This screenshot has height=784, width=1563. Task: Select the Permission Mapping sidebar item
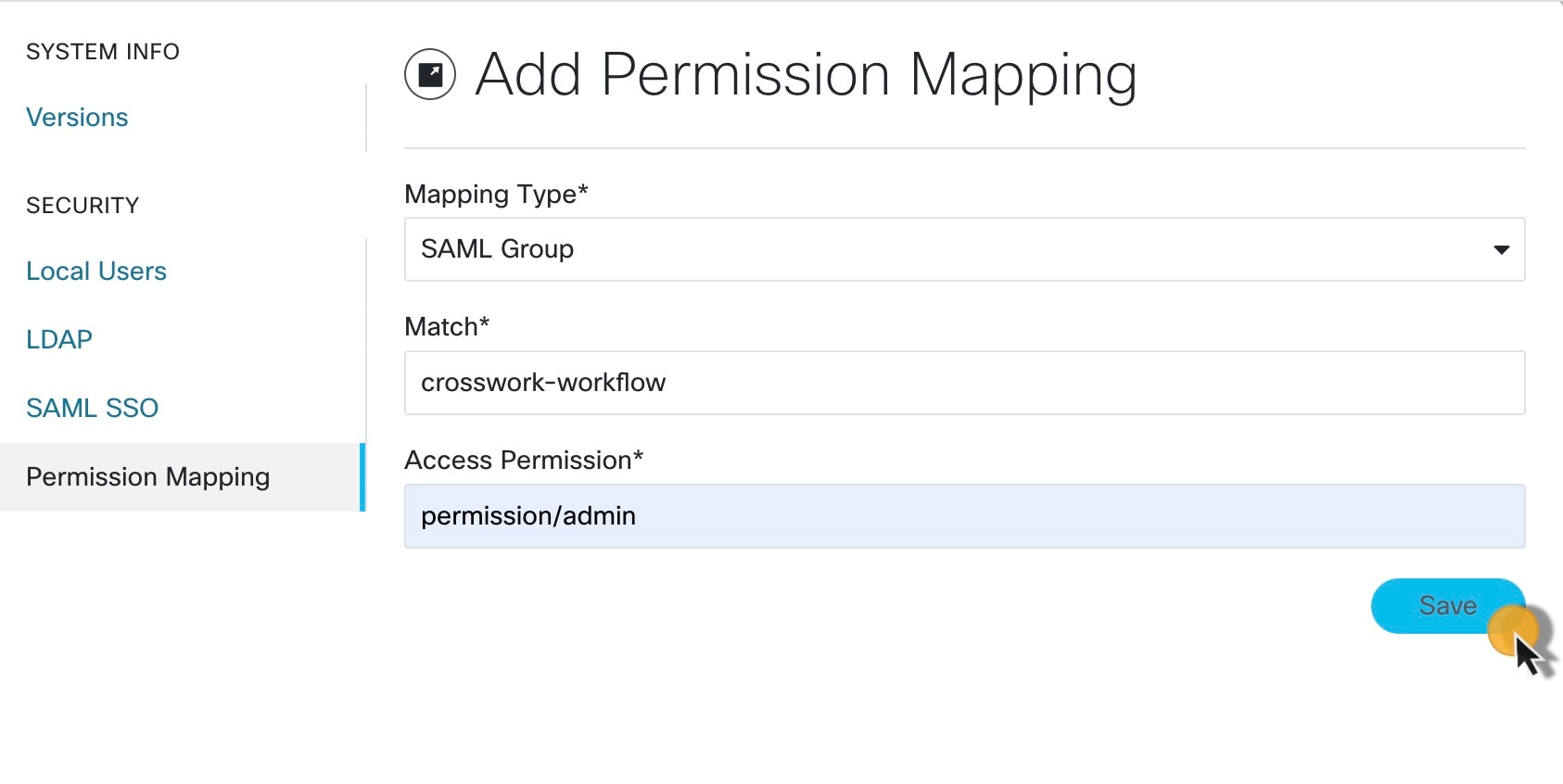click(x=183, y=477)
